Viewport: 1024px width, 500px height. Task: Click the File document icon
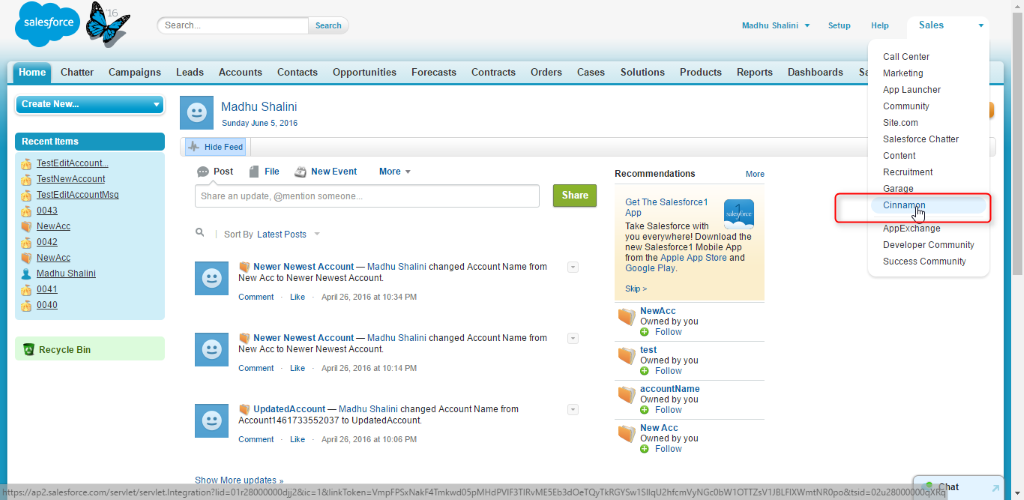tap(254, 172)
